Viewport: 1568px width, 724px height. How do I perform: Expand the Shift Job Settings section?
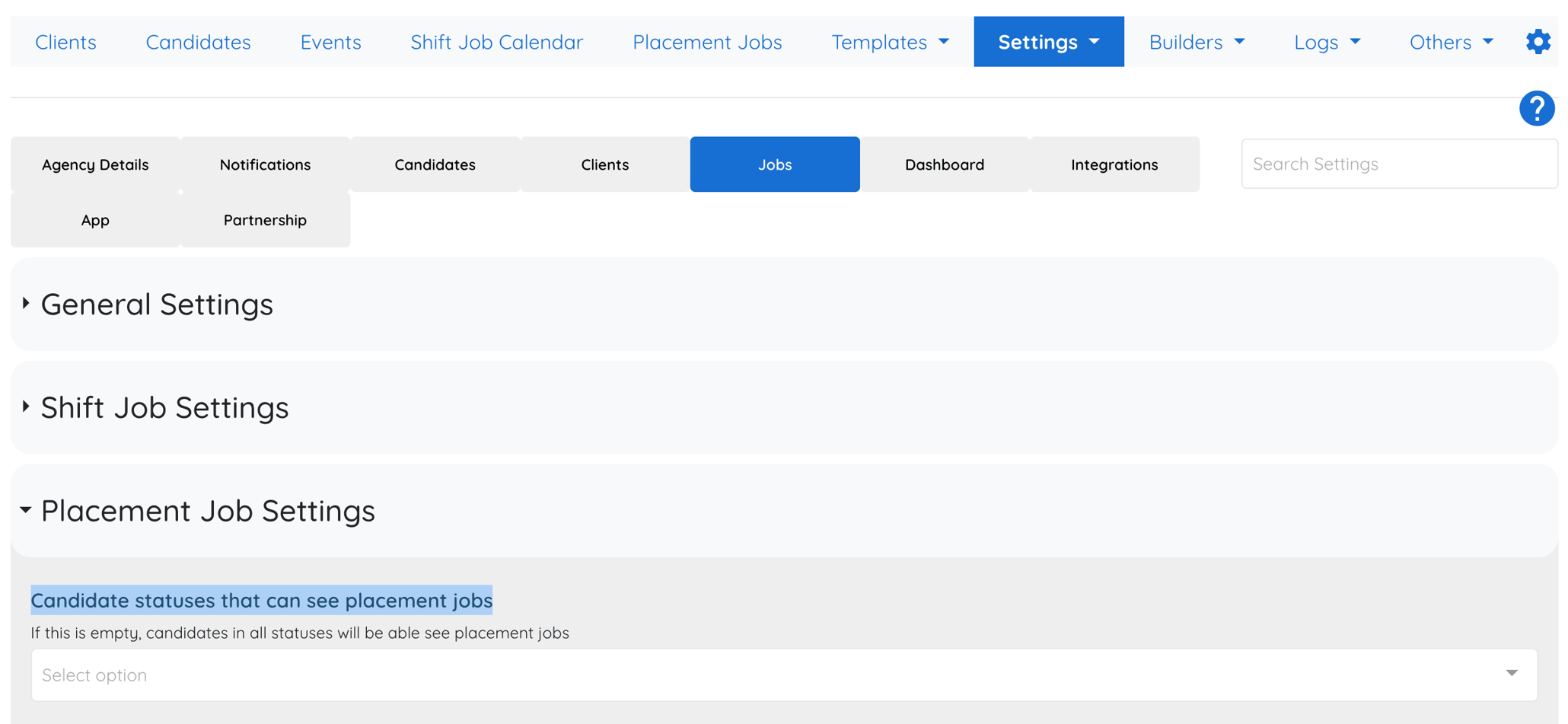pos(164,407)
